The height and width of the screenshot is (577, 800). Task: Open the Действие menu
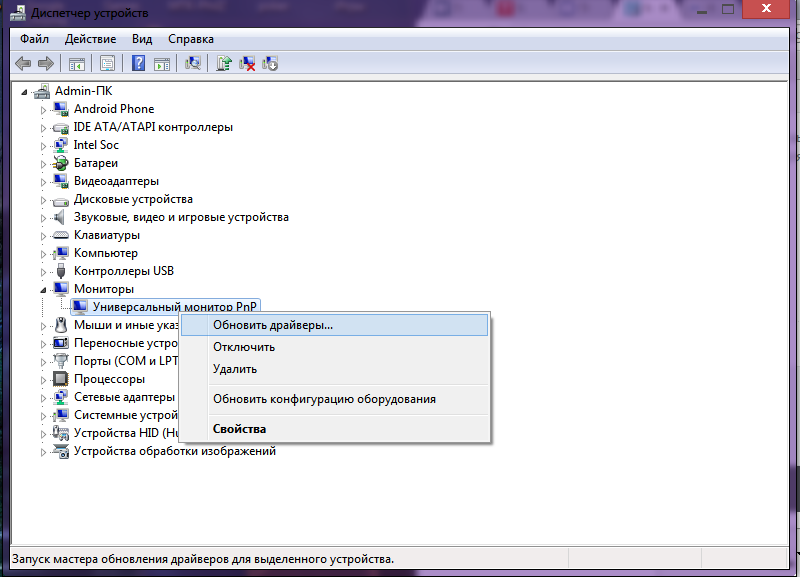point(90,39)
